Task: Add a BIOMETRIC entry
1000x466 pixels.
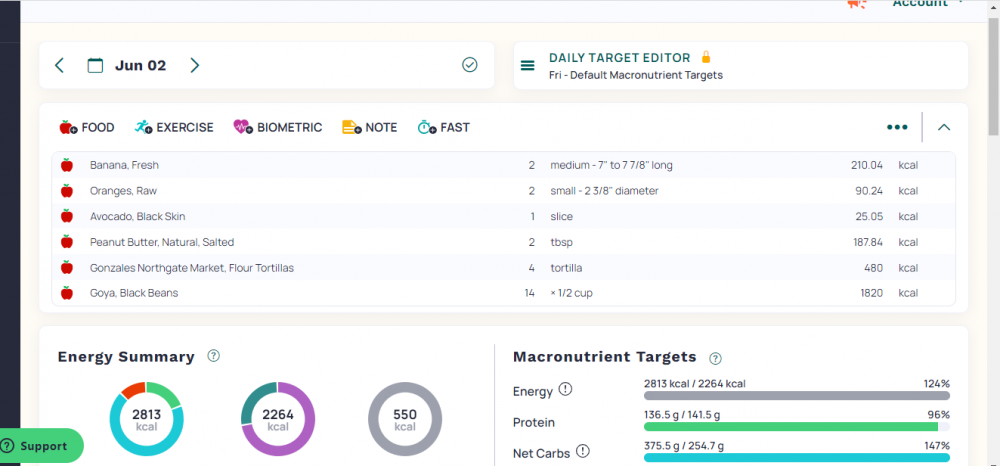Action: [x=277, y=127]
